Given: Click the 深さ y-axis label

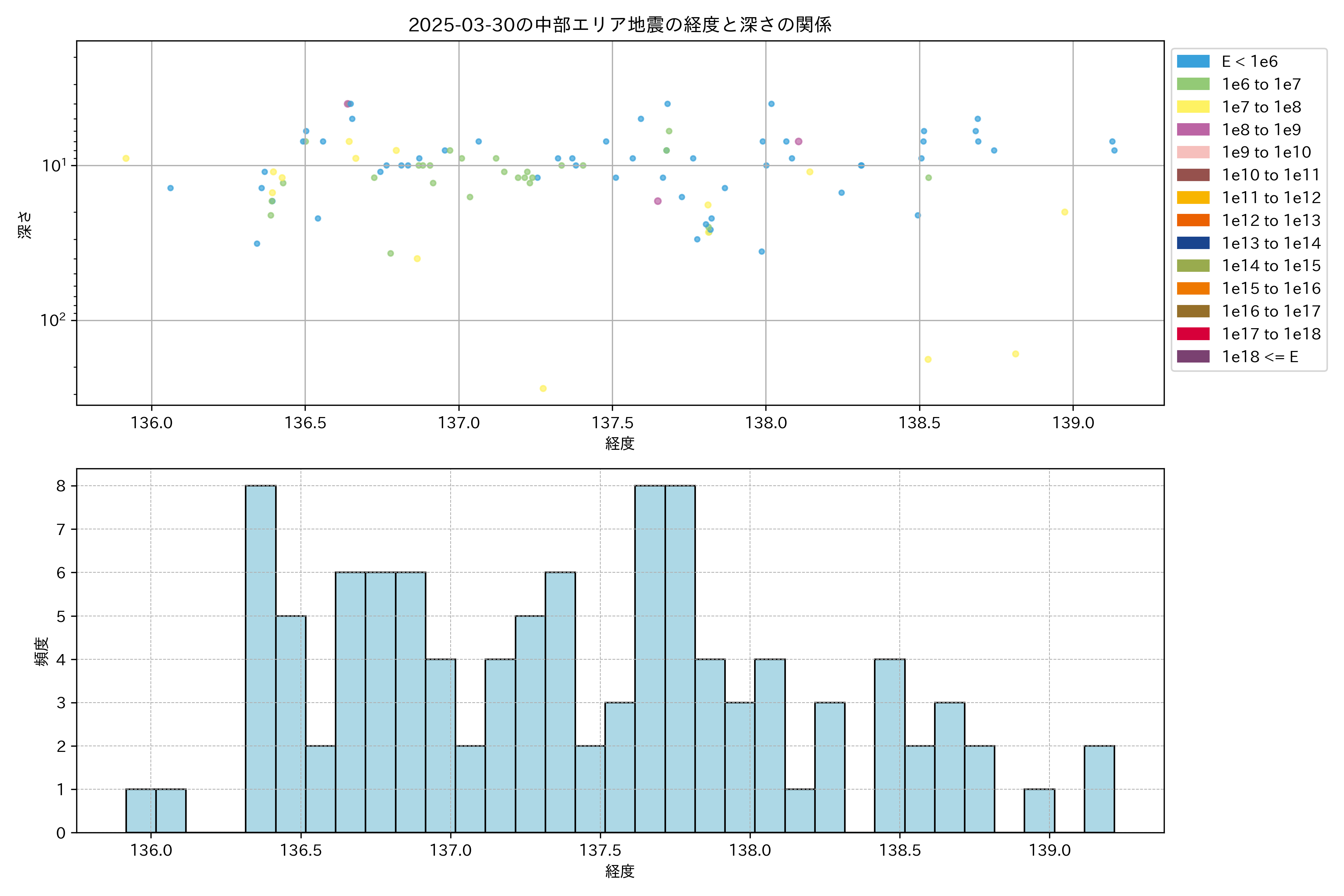Looking at the screenshot, I should point(25,225).
